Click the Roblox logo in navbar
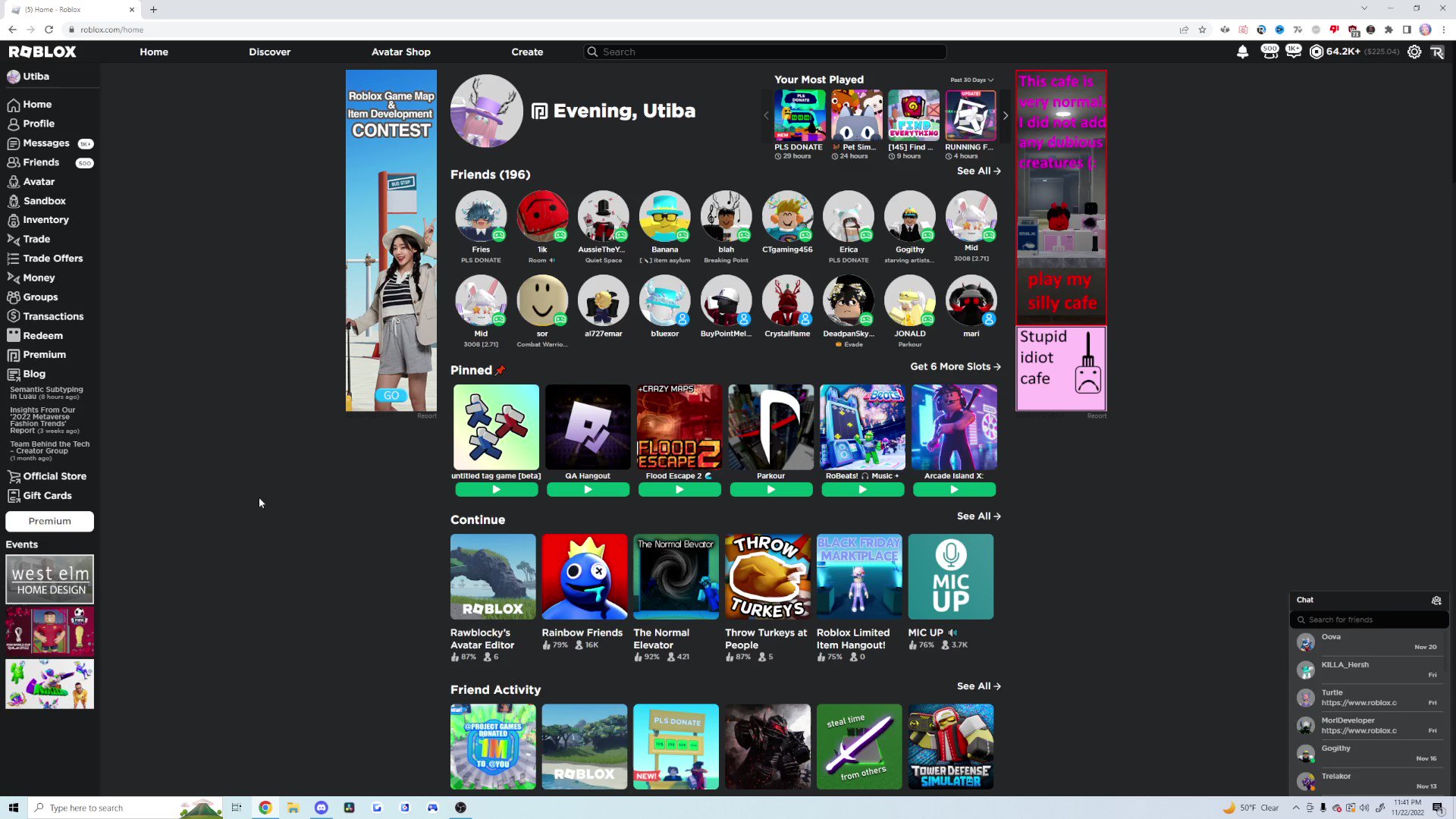Viewport: 1456px width, 819px height. pyautogui.click(x=42, y=52)
